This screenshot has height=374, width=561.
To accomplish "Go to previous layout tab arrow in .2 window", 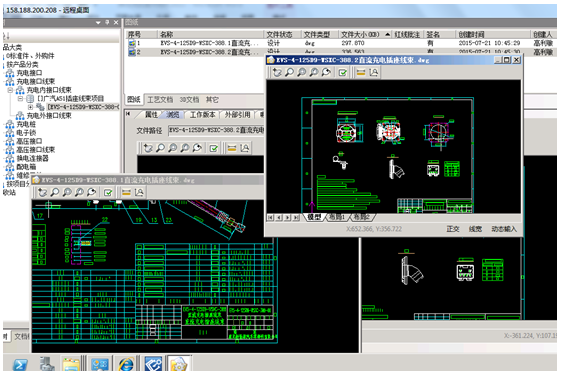I will (279, 217).
